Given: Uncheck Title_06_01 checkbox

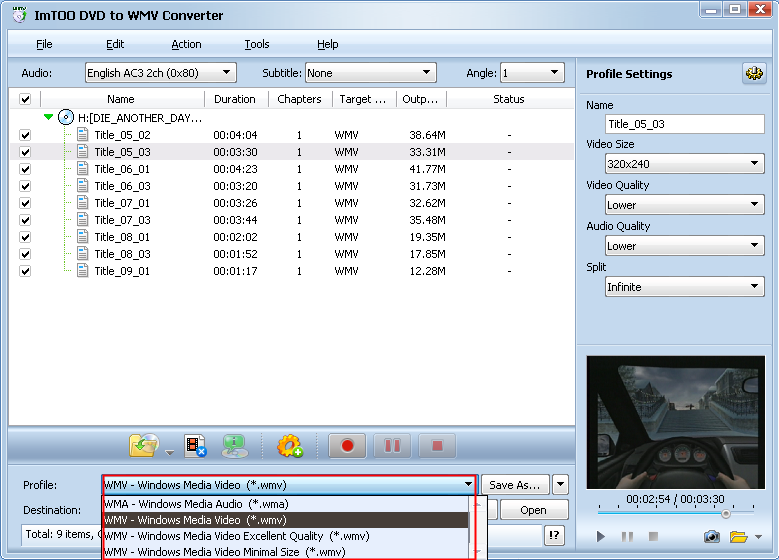Looking at the screenshot, I should [x=25, y=169].
